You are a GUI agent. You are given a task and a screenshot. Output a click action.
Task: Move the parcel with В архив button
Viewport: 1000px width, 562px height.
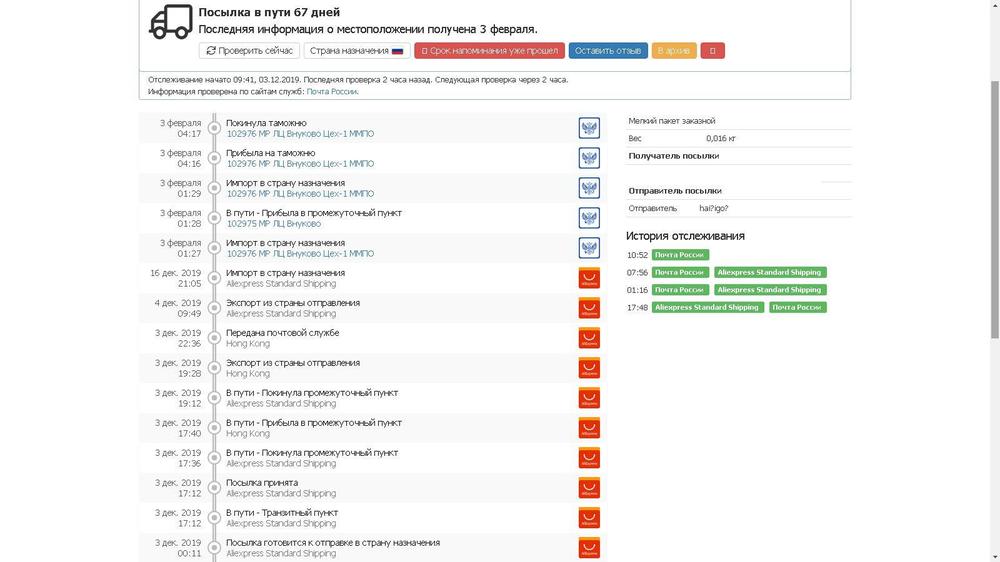(674, 51)
